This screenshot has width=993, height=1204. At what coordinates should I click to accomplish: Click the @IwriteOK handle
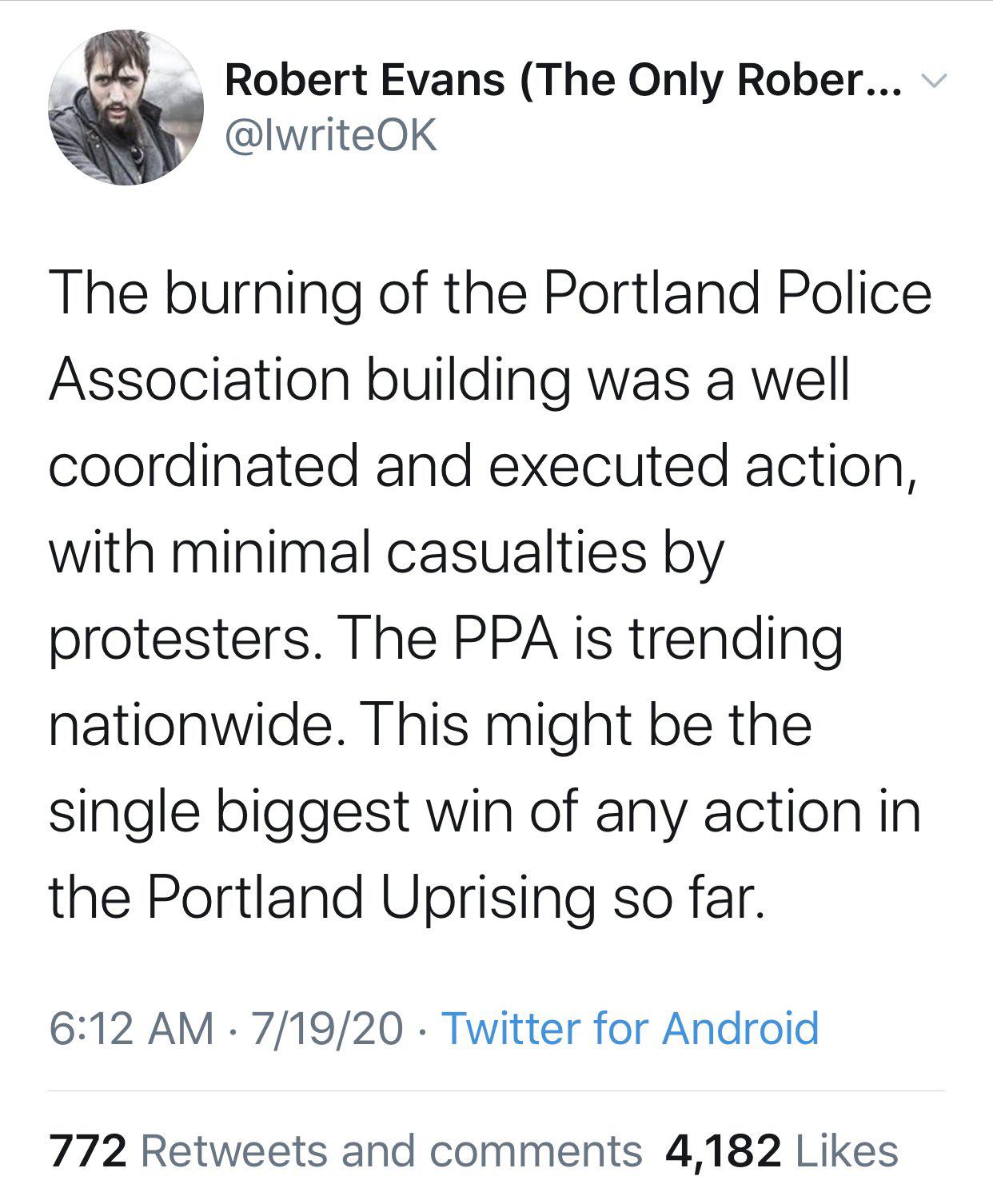332,136
